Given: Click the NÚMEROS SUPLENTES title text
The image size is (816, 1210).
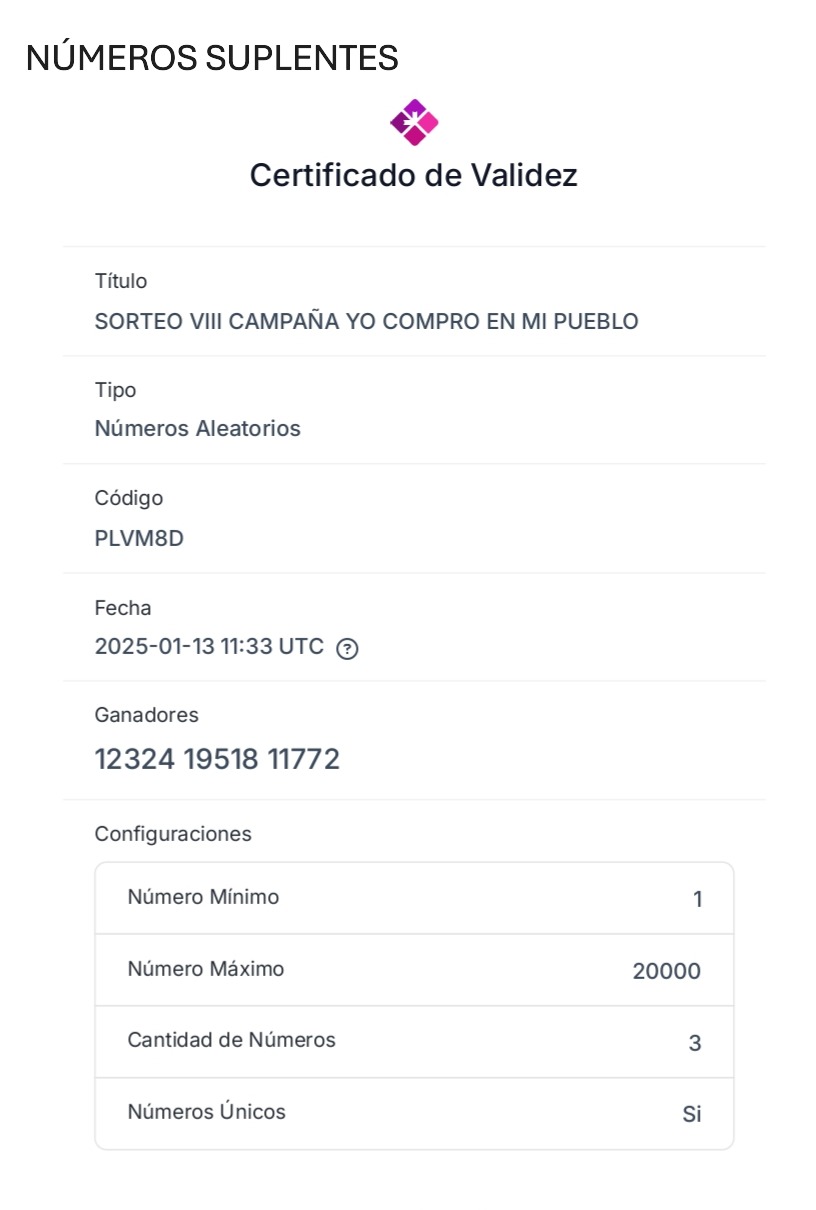Looking at the screenshot, I should tap(212, 58).
